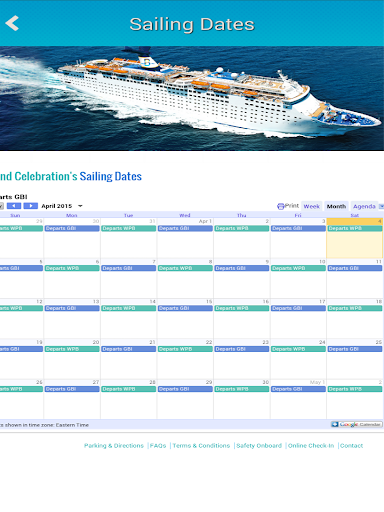The image size is (384, 512).
Task: Open Departs GBI event on Monday March 30
Action: pyautogui.click(x=72, y=228)
